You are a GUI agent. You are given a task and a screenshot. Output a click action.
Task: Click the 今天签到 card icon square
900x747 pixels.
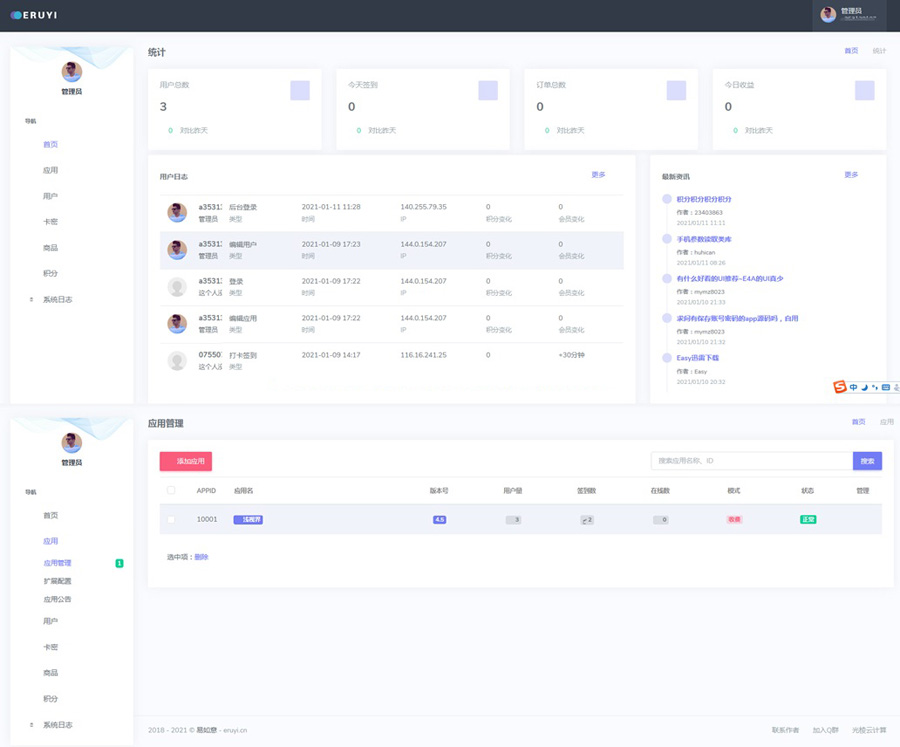click(x=488, y=90)
